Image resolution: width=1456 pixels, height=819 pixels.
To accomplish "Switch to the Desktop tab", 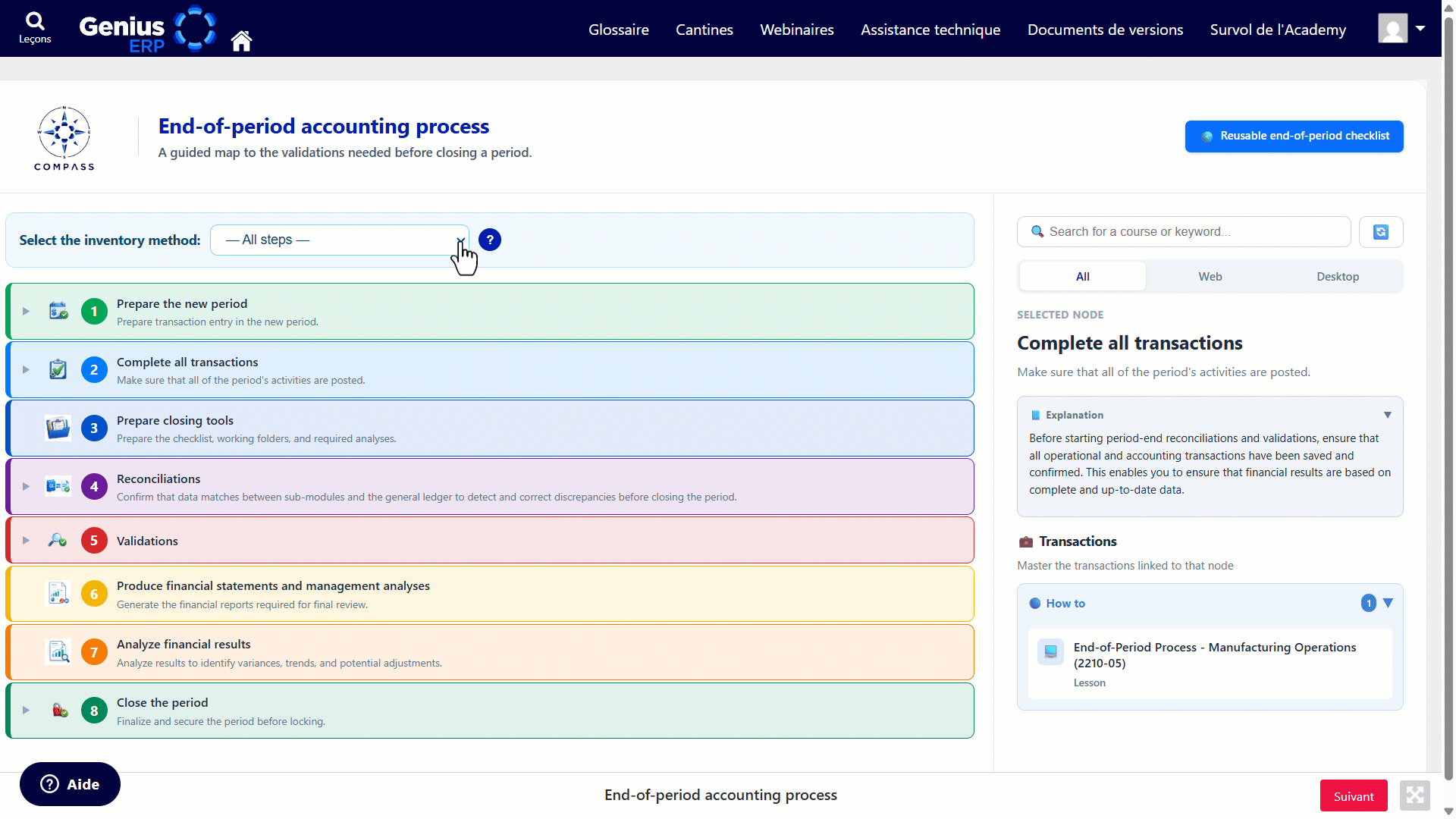I will point(1338,277).
